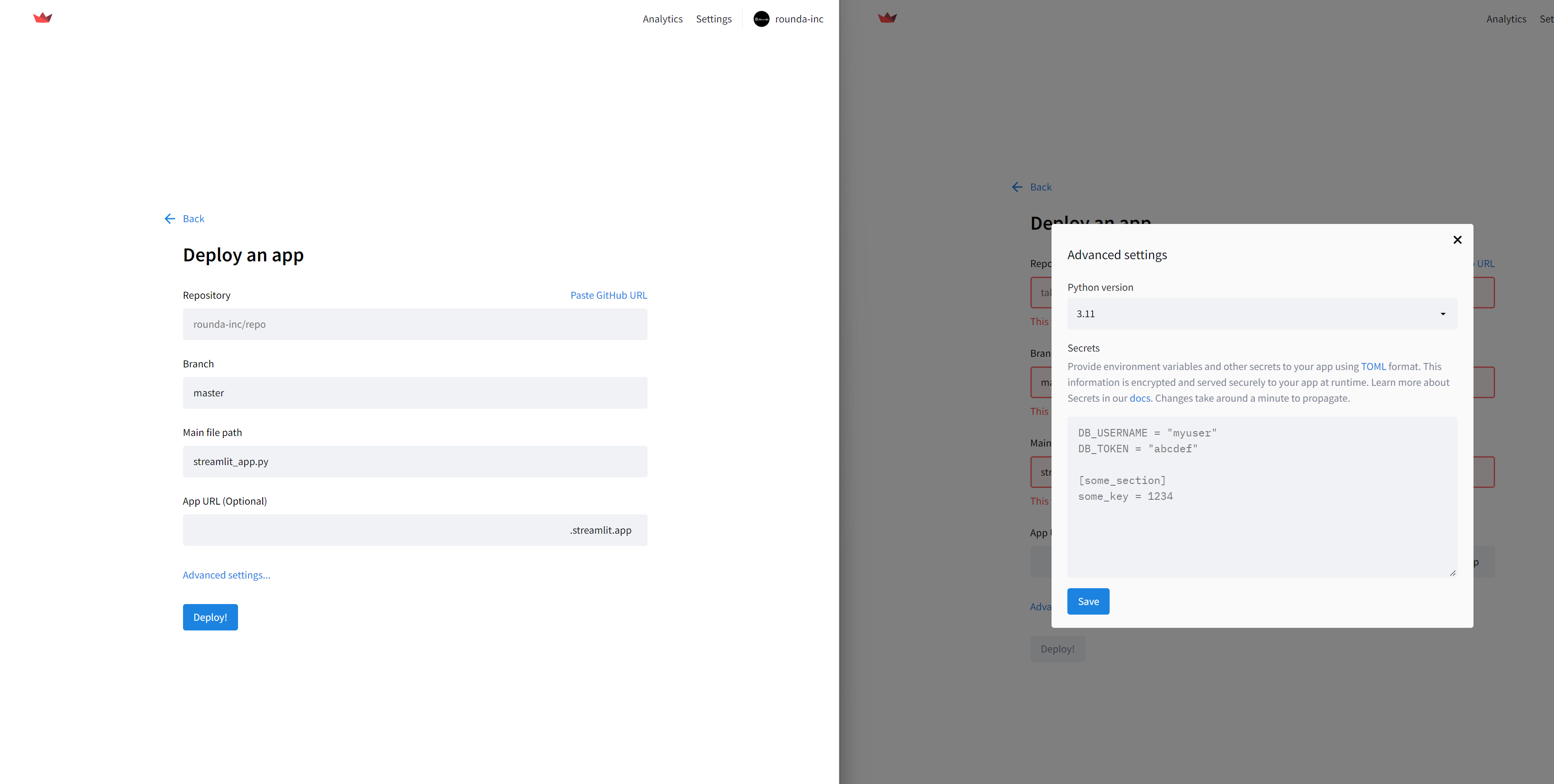Viewport: 1554px width, 784px height.
Task: Open the rounda-inc workspace menu
Action: (799, 19)
